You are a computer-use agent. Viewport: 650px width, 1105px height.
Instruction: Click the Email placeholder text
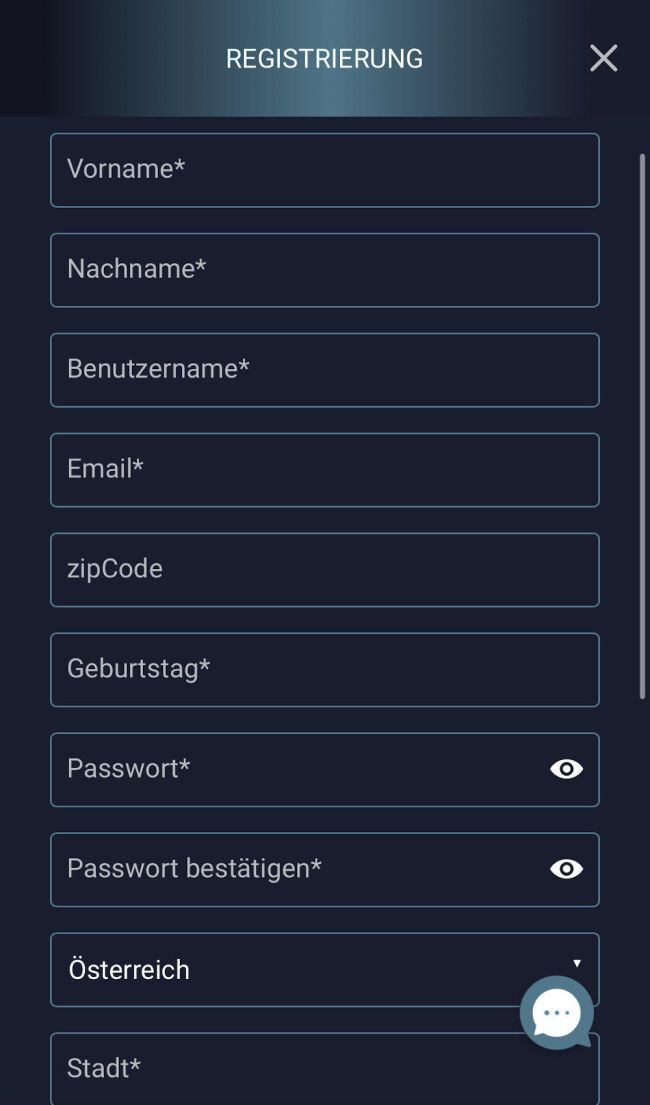(x=105, y=469)
